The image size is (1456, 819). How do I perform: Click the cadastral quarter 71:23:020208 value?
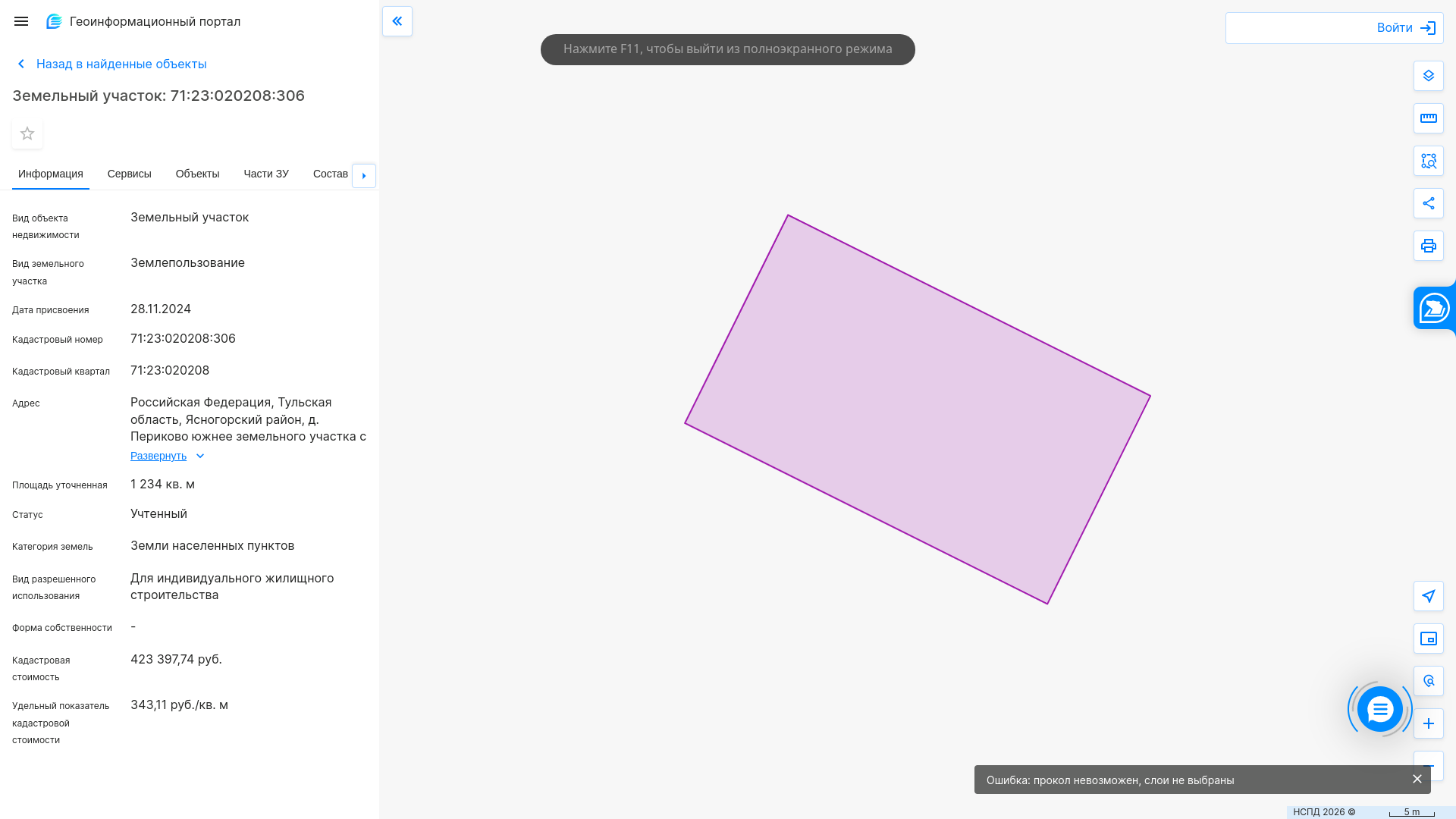pyautogui.click(x=170, y=370)
